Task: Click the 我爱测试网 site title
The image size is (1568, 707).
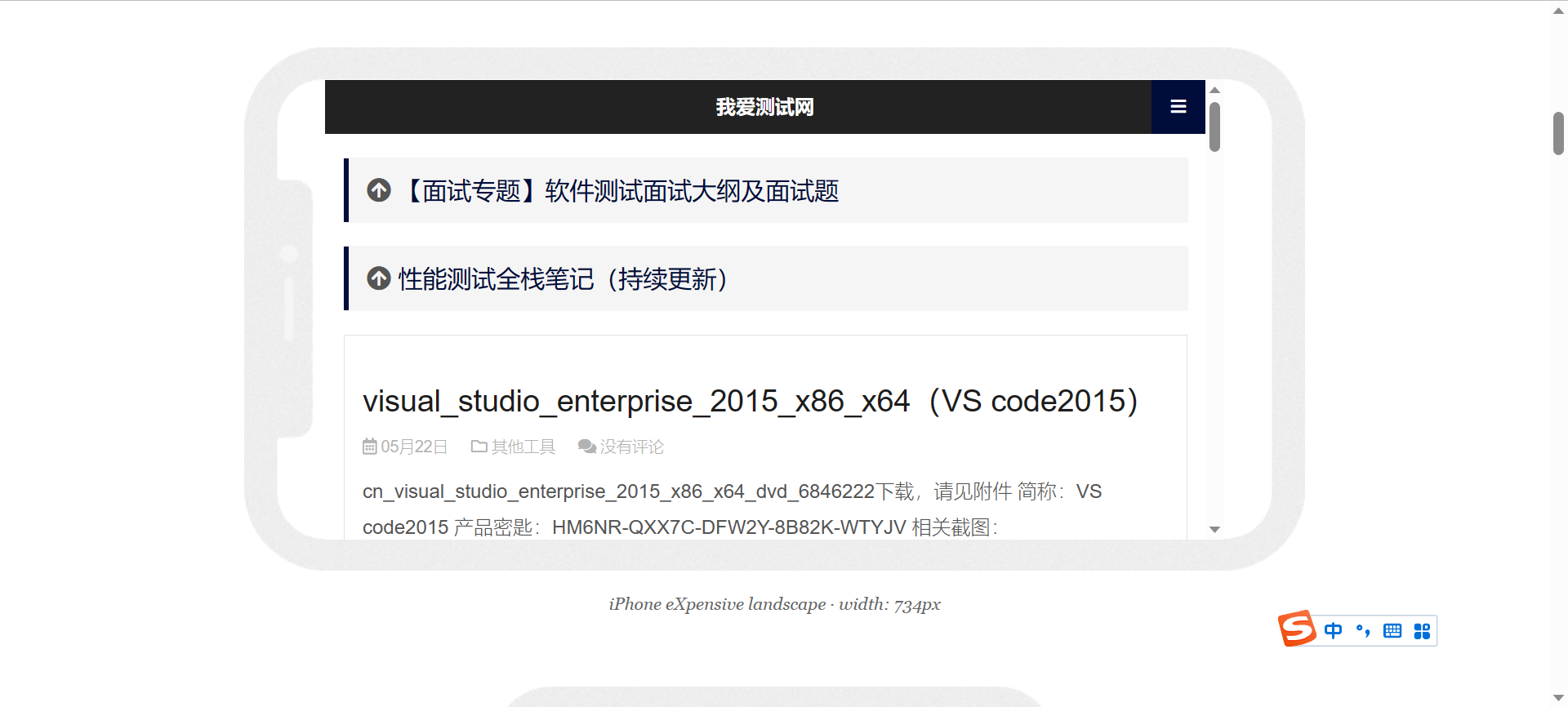Action: coord(764,107)
